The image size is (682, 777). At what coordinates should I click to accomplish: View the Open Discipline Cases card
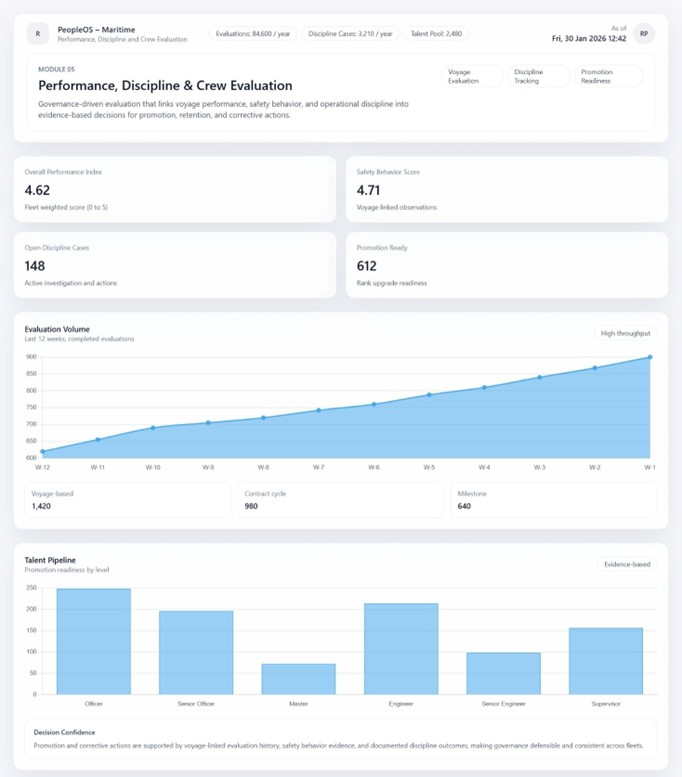pyautogui.click(x=175, y=265)
